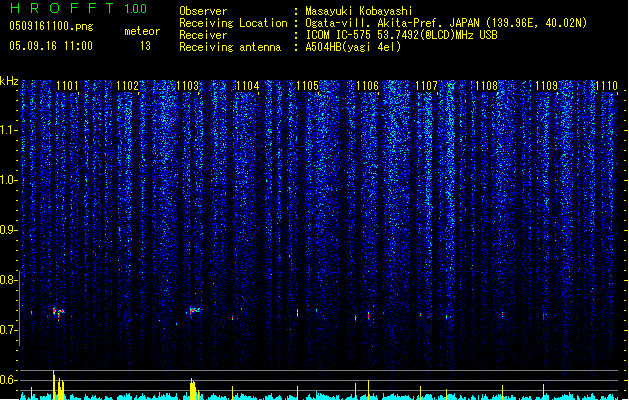Screen dimensions: 629x400
Task: Click the tallest yellow power spike near 1101
Action: tap(54, 385)
